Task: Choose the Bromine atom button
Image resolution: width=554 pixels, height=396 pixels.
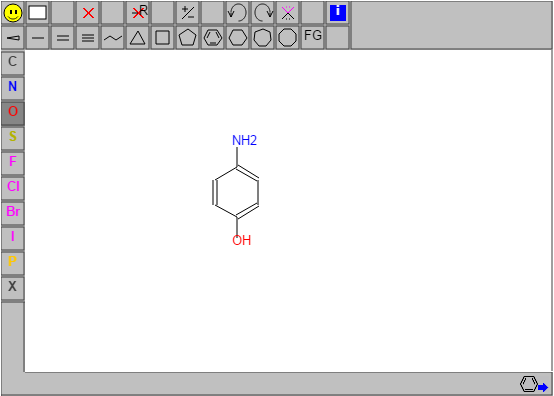Action: (x=13, y=213)
